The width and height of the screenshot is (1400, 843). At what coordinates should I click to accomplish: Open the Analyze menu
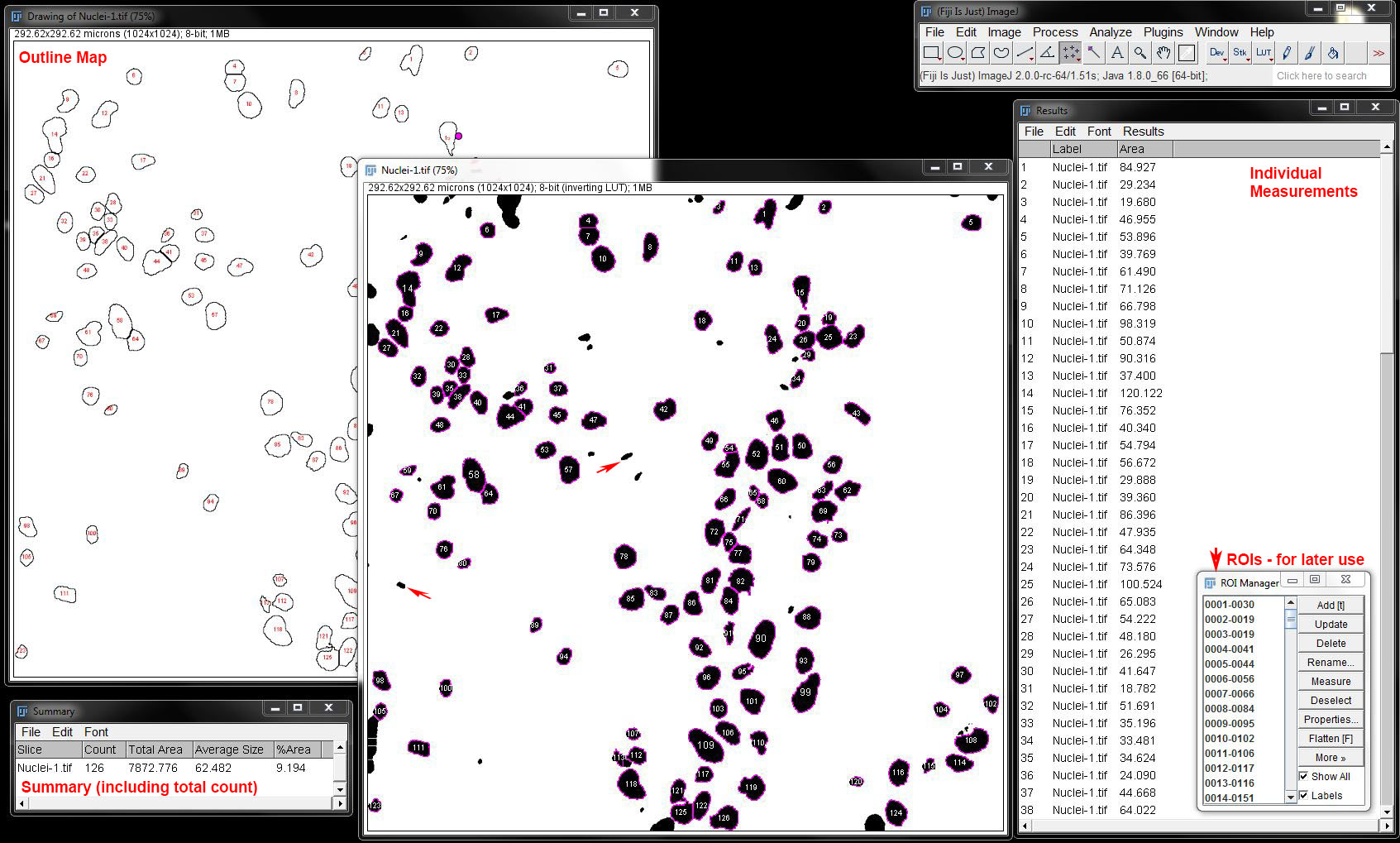(x=1111, y=32)
